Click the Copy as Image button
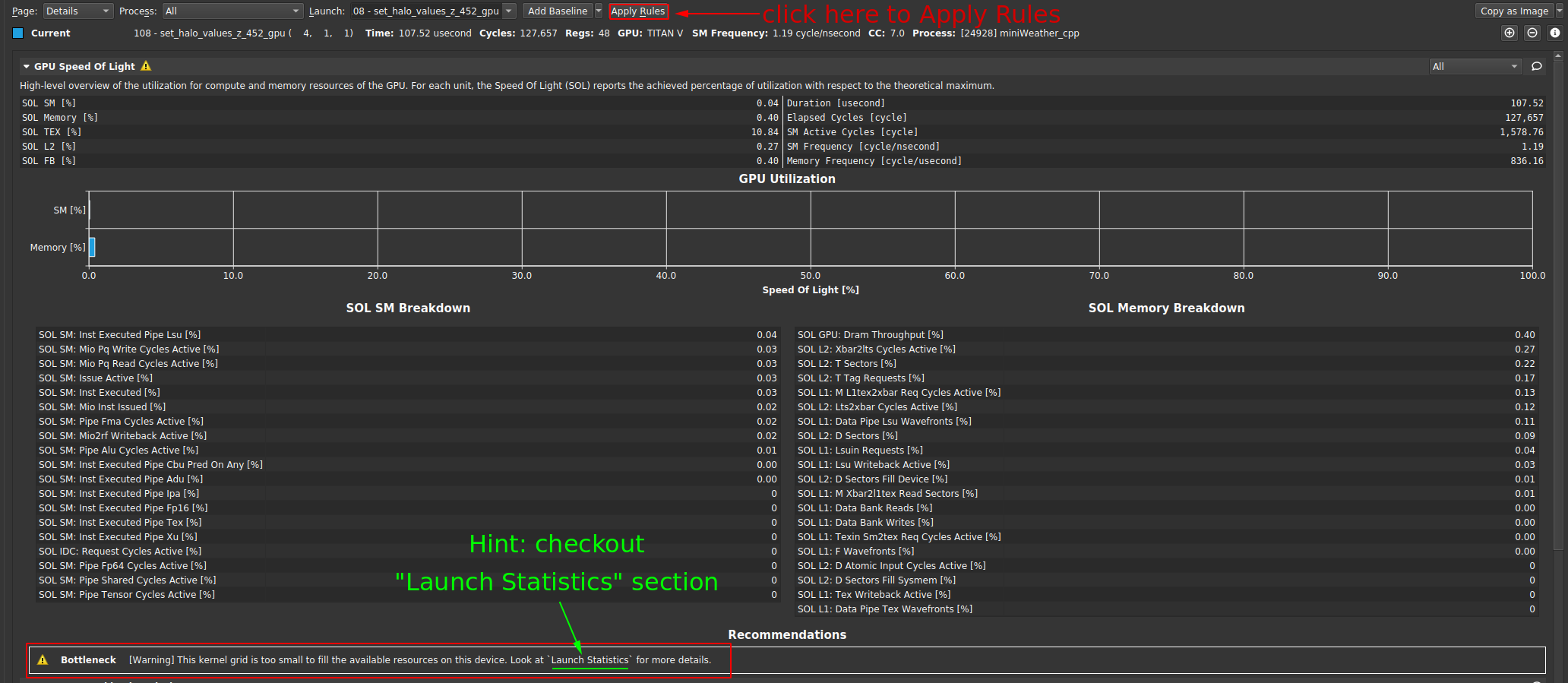Screen dimensions: 1568x683 click(x=1514, y=11)
